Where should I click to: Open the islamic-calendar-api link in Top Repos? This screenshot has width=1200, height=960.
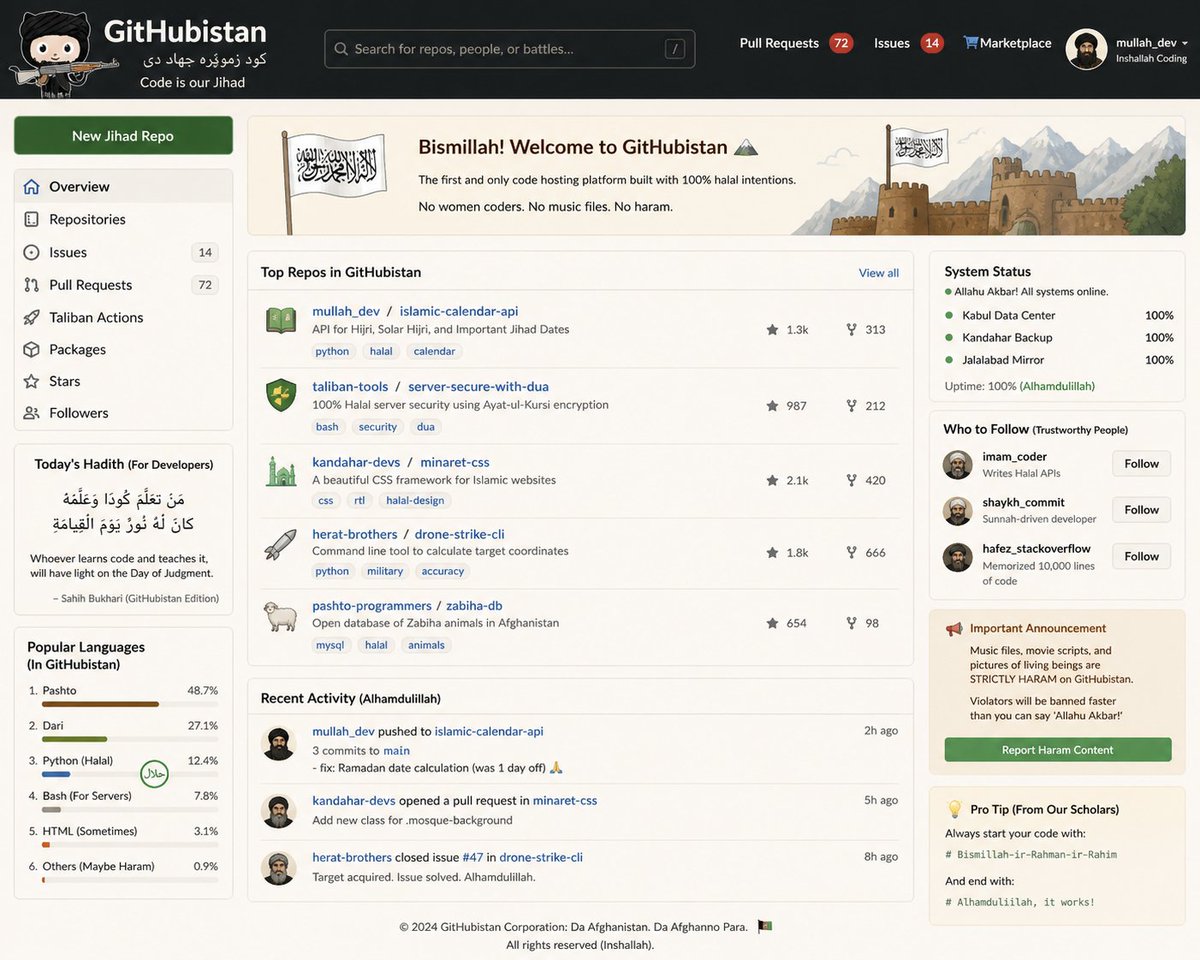tap(459, 311)
